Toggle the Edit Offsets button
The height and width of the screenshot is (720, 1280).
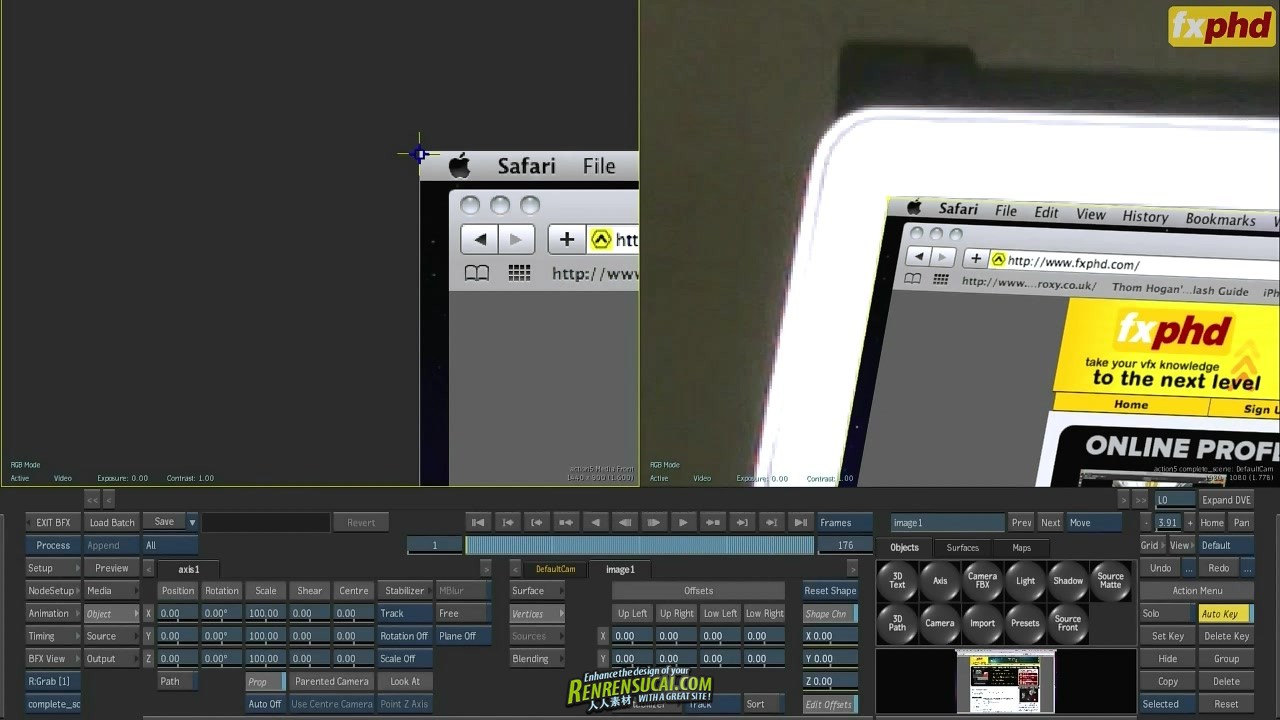pos(830,705)
